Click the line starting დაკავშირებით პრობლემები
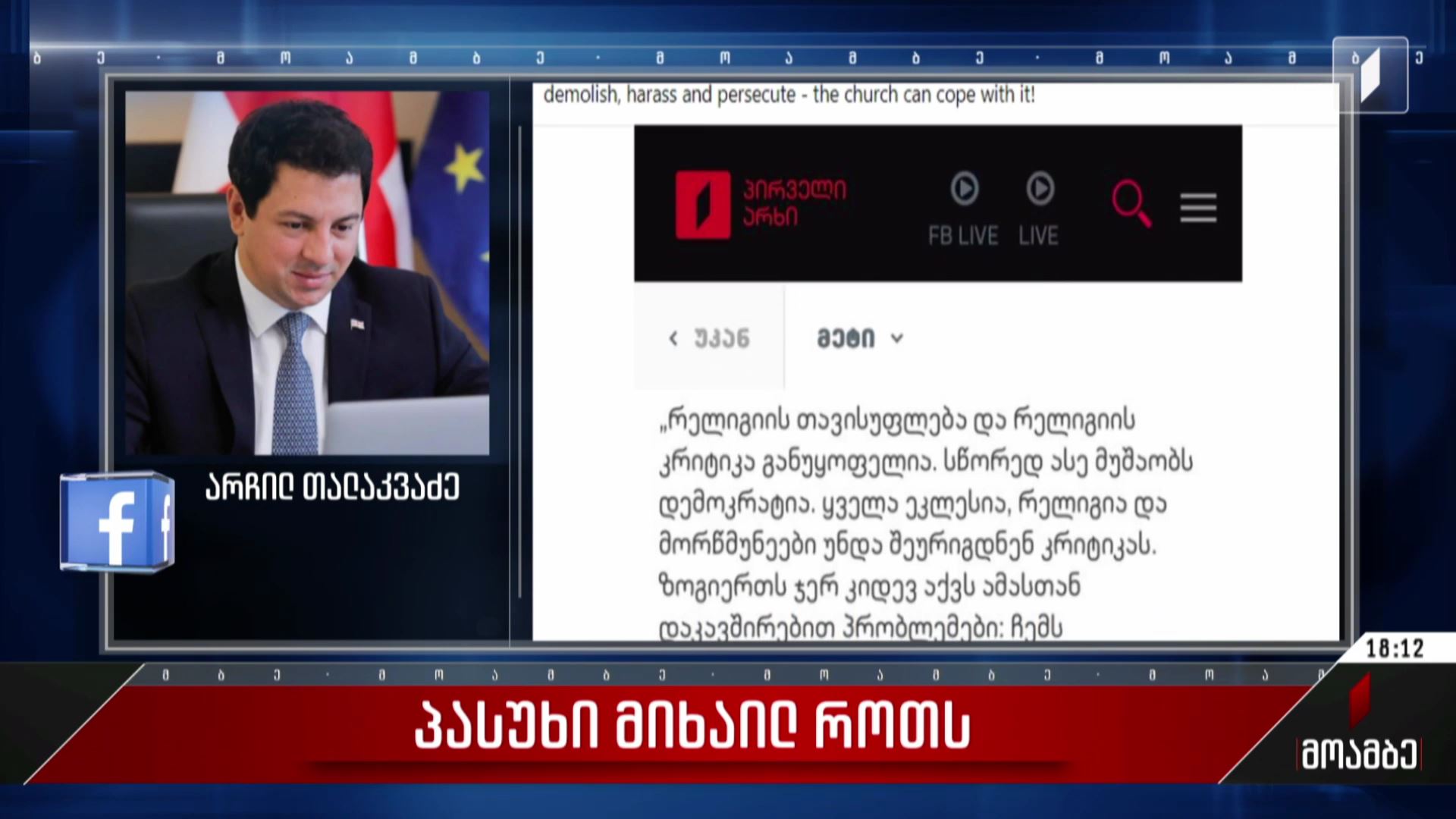The height and width of the screenshot is (819, 1456). click(x=861, y=628)
